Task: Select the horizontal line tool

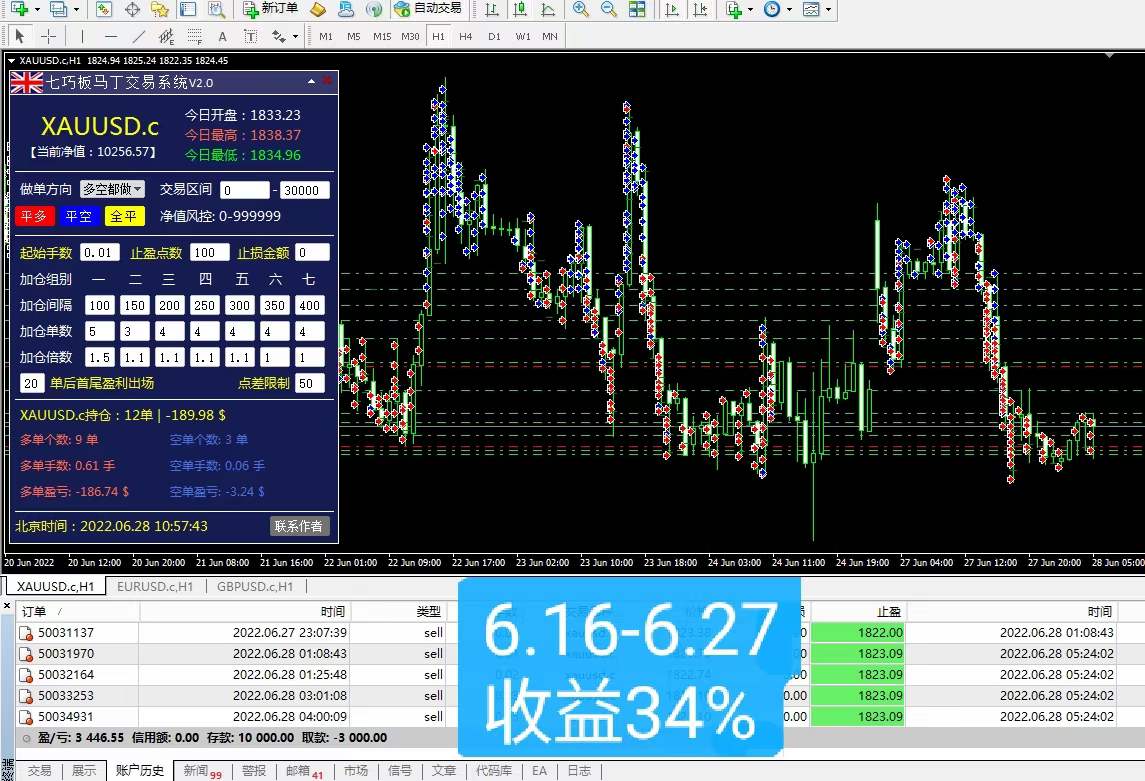Action: tap(110, 36)
